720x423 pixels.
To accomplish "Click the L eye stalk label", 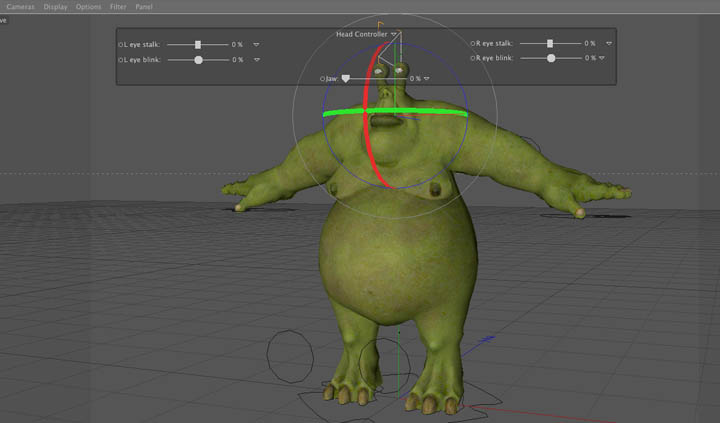I will [x=142, y=45].
